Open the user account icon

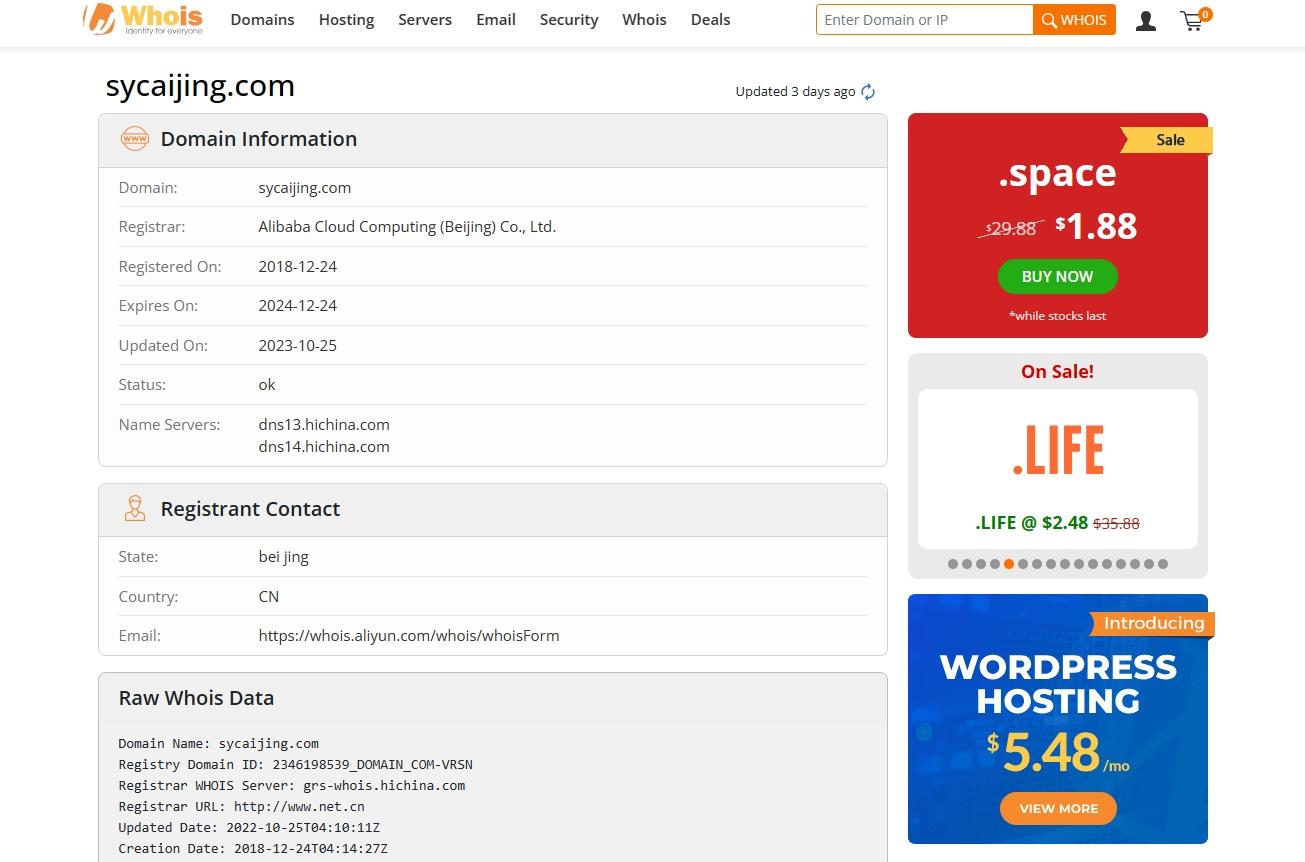tap(1146, 20)
